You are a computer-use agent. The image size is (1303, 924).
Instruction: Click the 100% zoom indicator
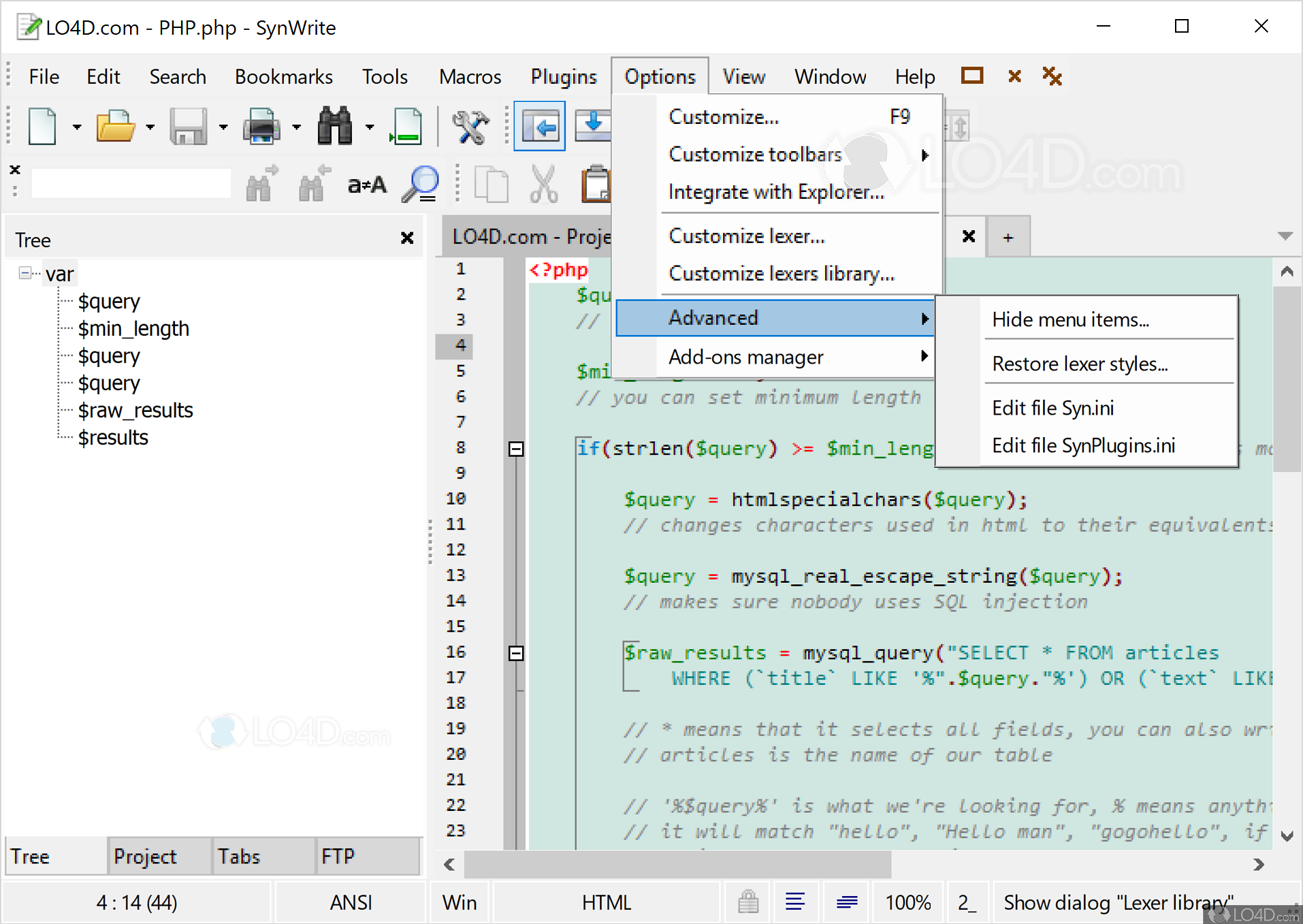click(x=907, y=902)
